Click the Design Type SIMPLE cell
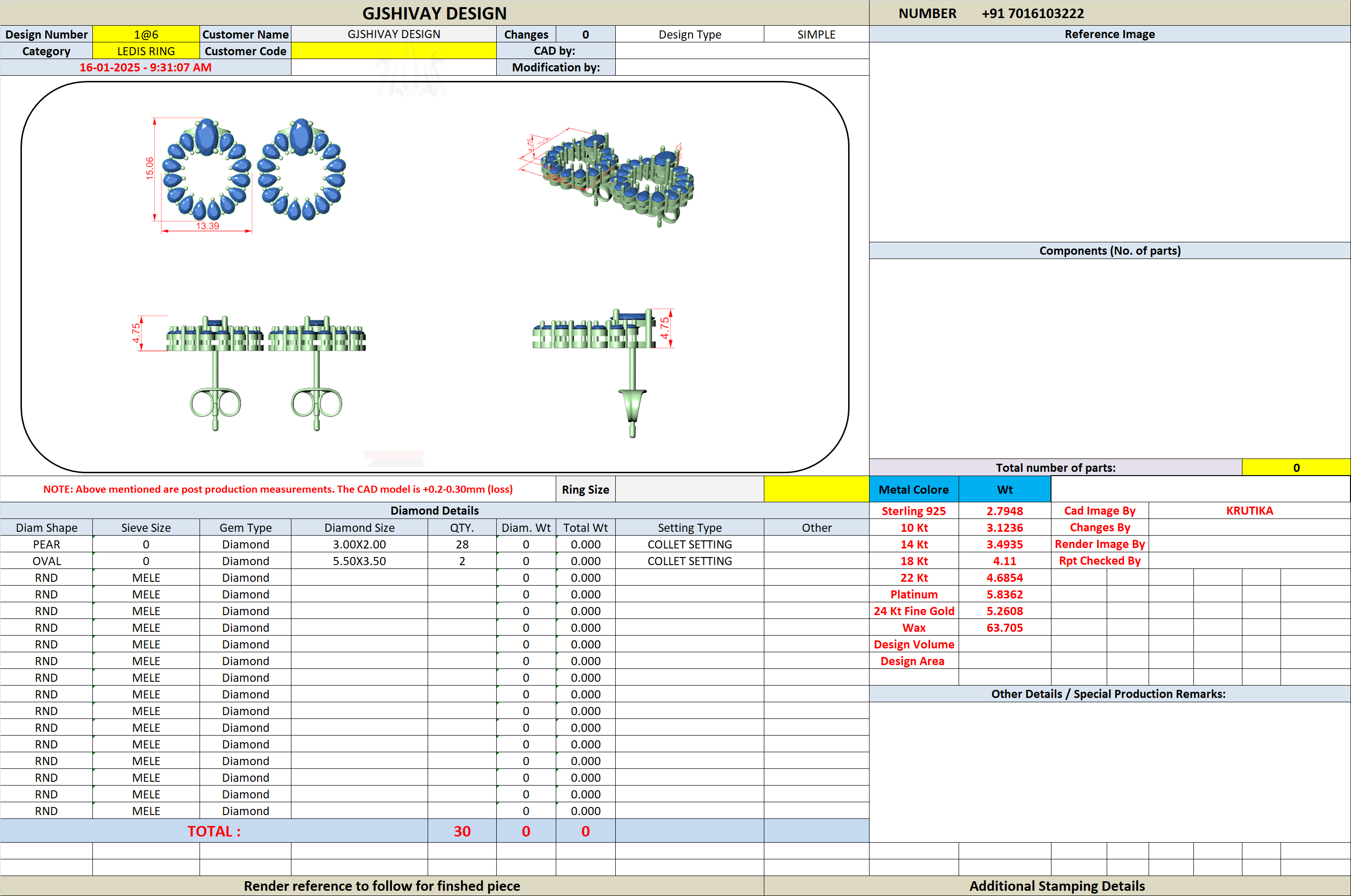Image resolution: width=1351 pixels, height=896 pixels. (x=816, y=34)
